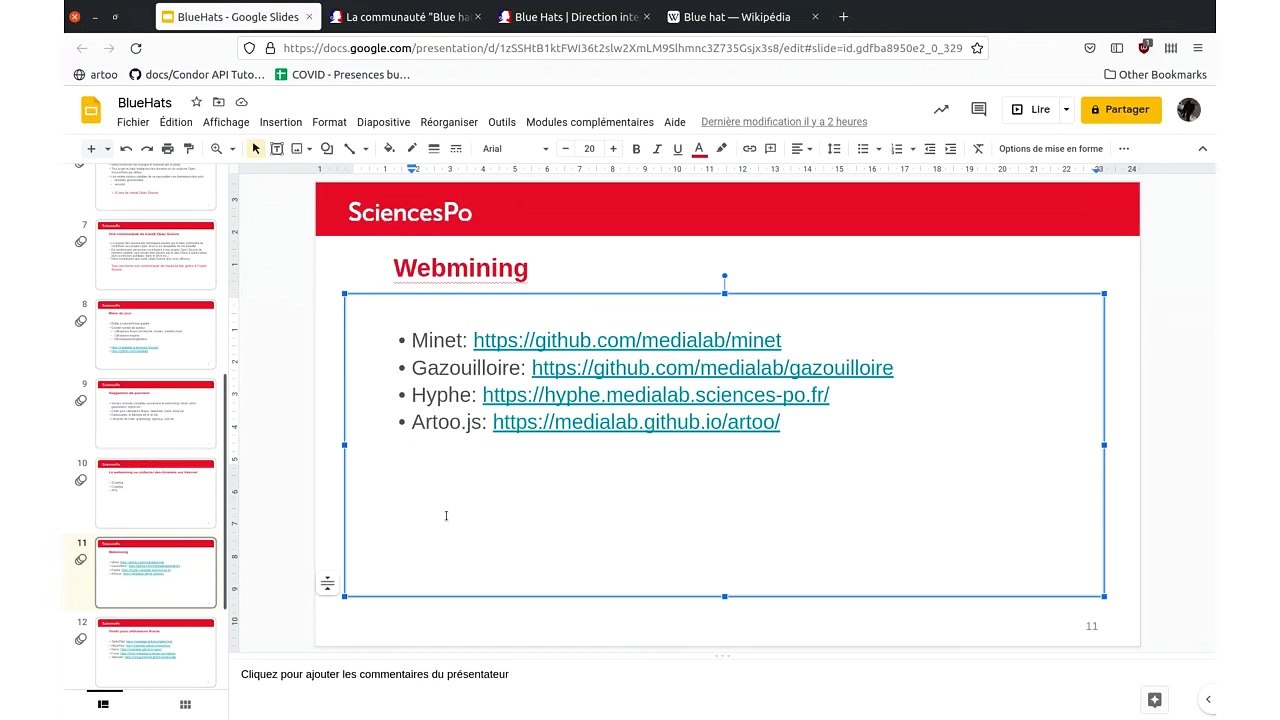
Task: Open the Édition menu
Action: coord(176,122)
